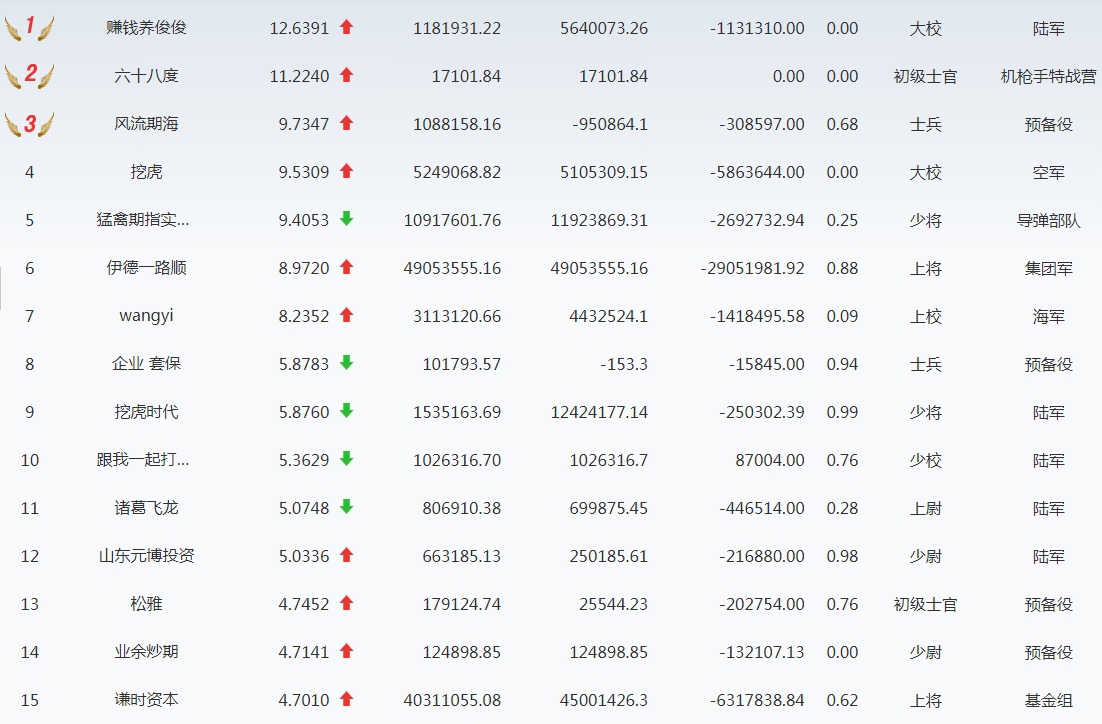The width and height of the screenshot is (1102, 724).
Task: Click red up arrow beside 5.0336
Action: [346, 555]
